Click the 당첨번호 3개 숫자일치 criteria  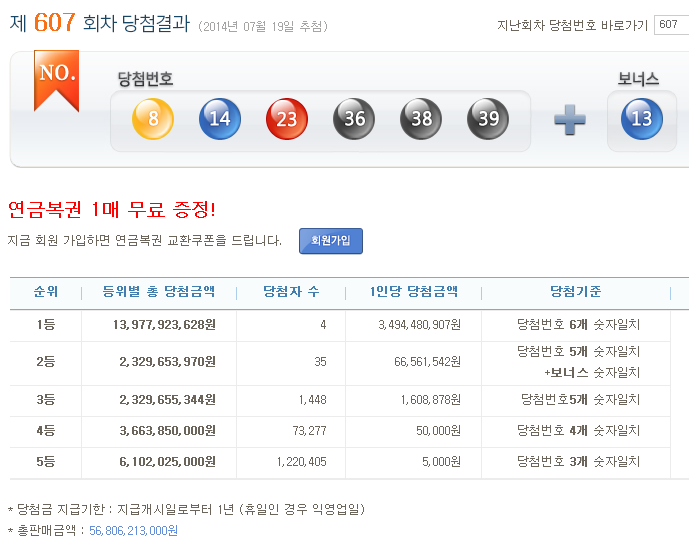tap(578, 462)
